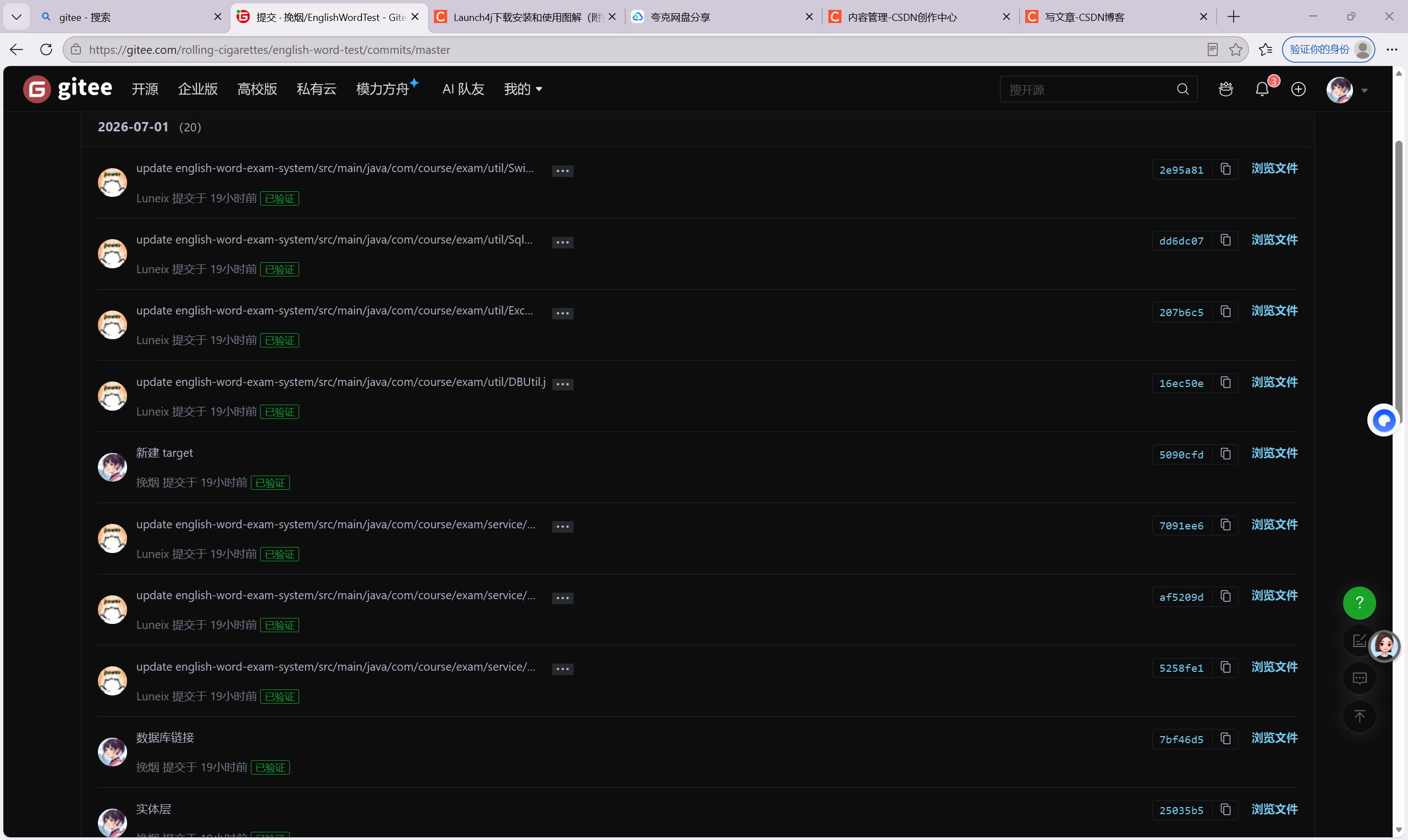Open AI 队友 navigation item
Screen dimensions: 1408x840
coord(463,89)
